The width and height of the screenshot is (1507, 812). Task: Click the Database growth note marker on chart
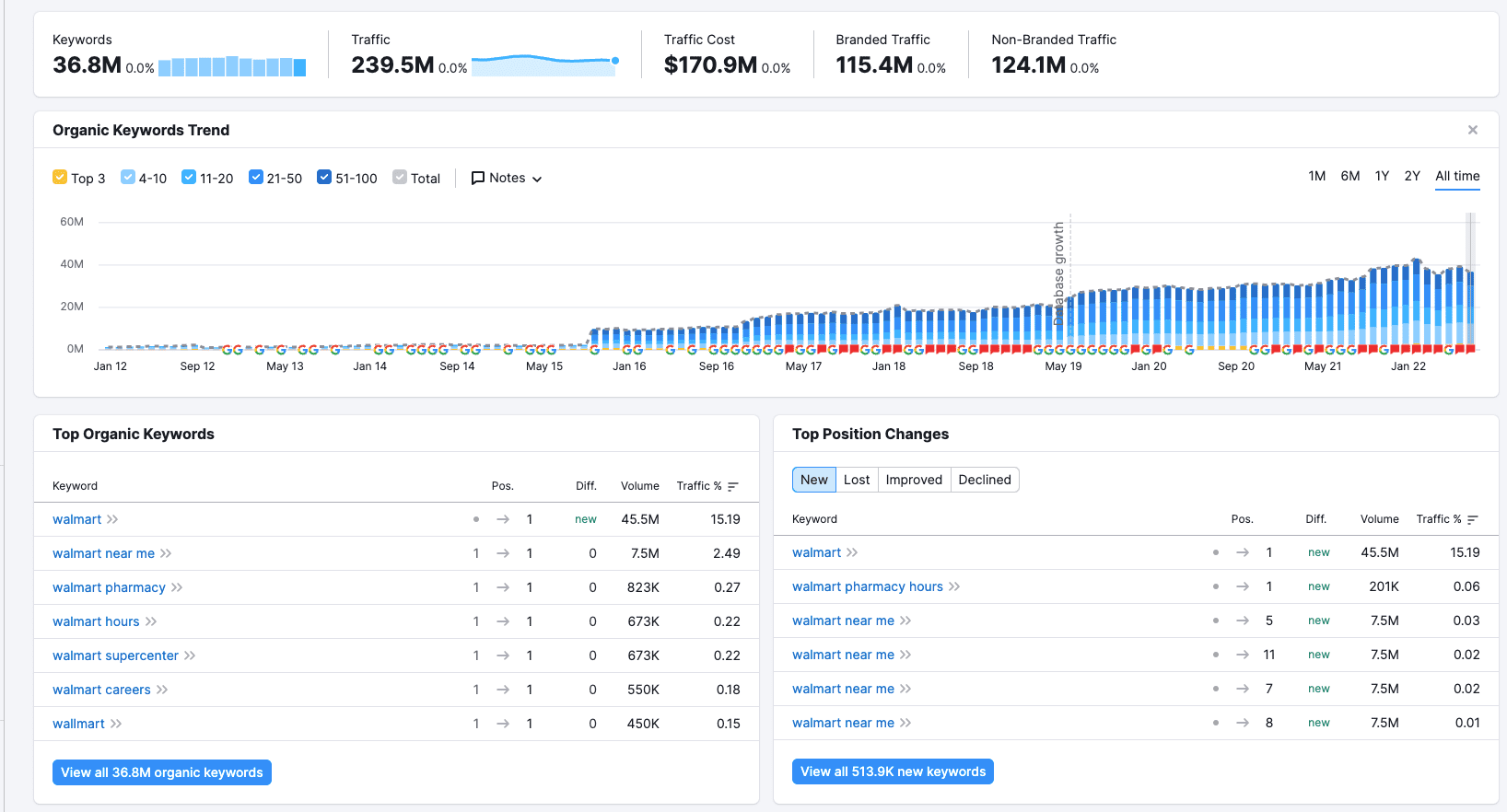tap(1059, 273)
